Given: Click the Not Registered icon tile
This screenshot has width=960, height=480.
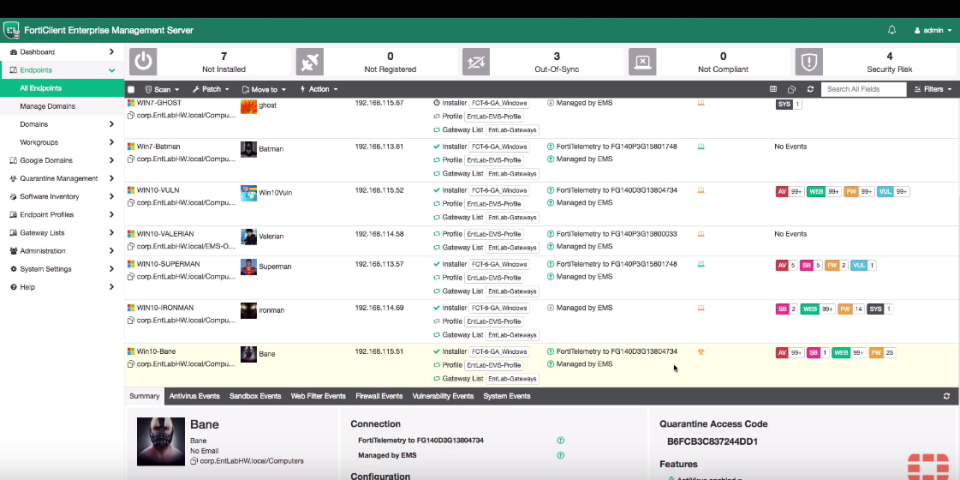Looking at the screenshot, I should [310, 62].
